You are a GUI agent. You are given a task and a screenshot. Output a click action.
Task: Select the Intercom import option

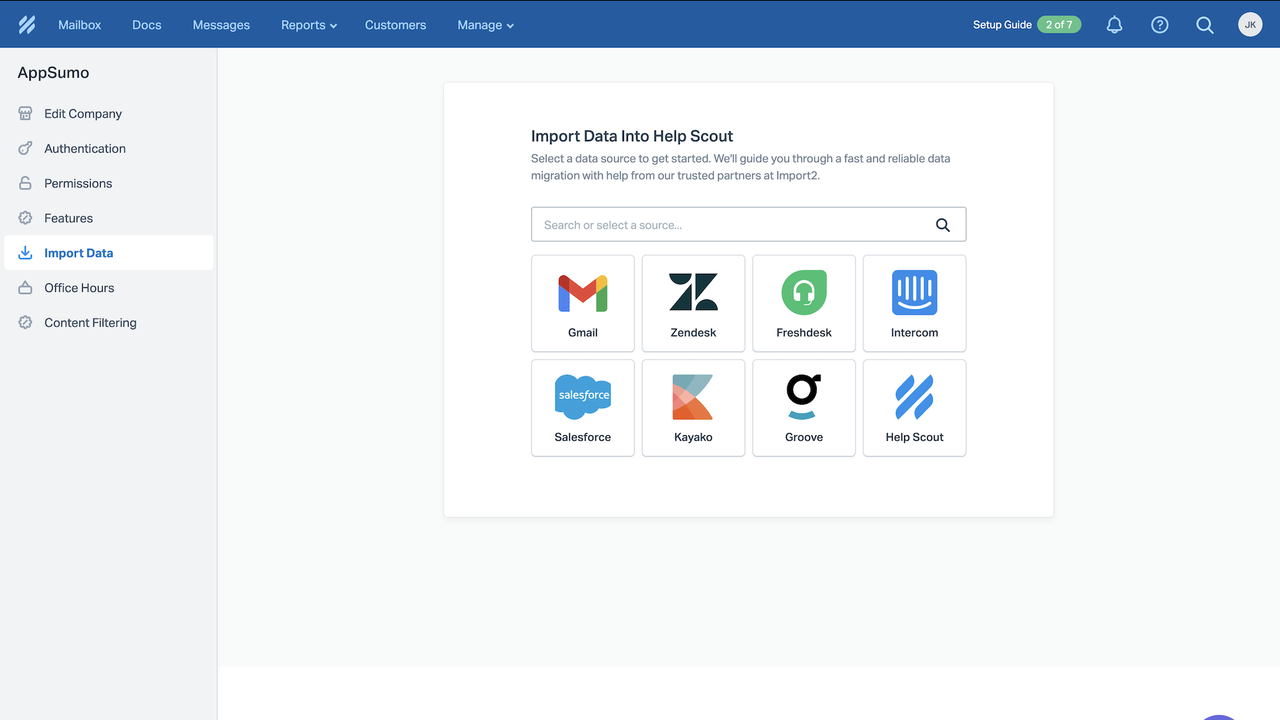point(913,303)
